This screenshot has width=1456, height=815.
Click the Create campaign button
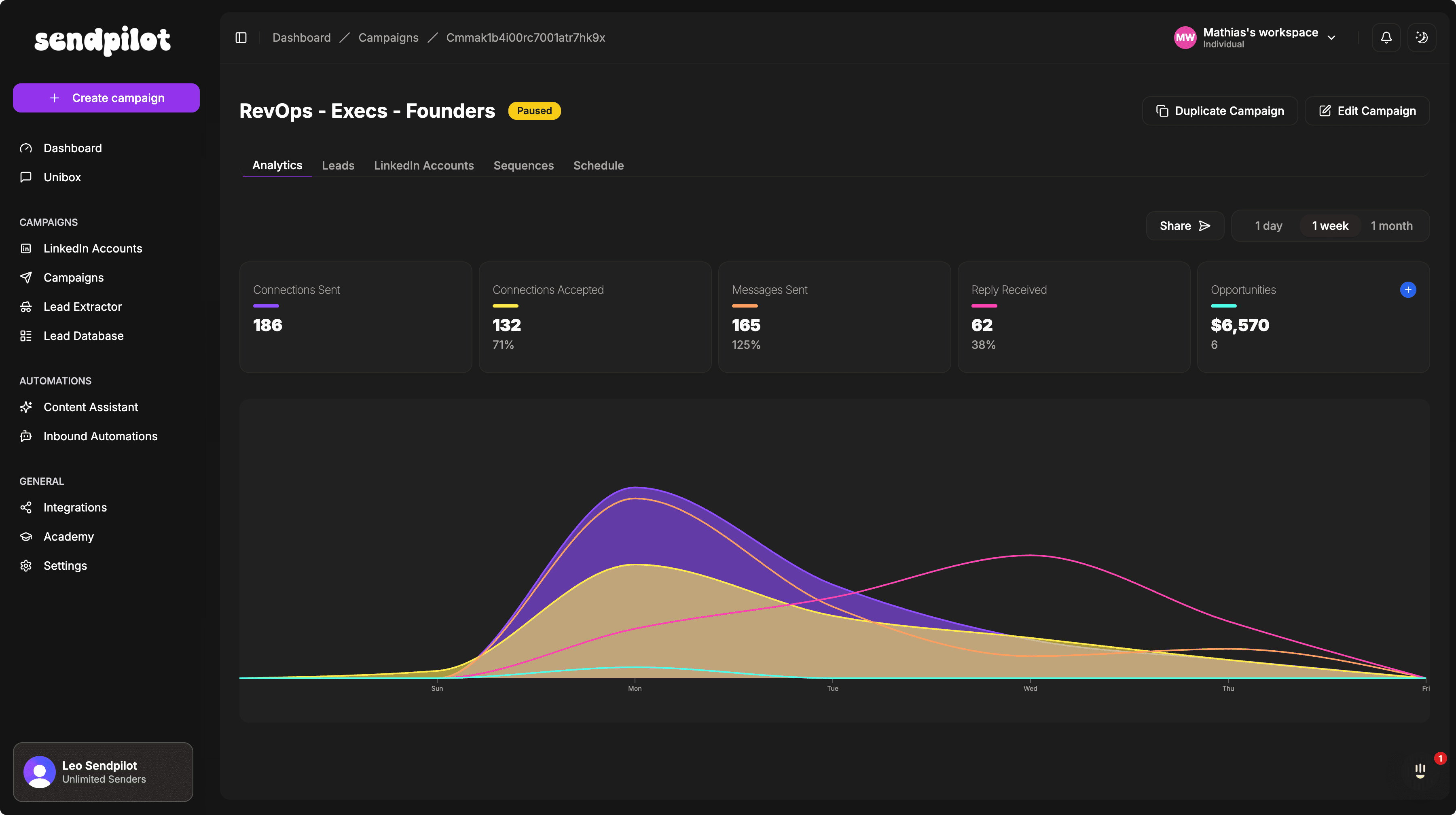pos(106,98)
